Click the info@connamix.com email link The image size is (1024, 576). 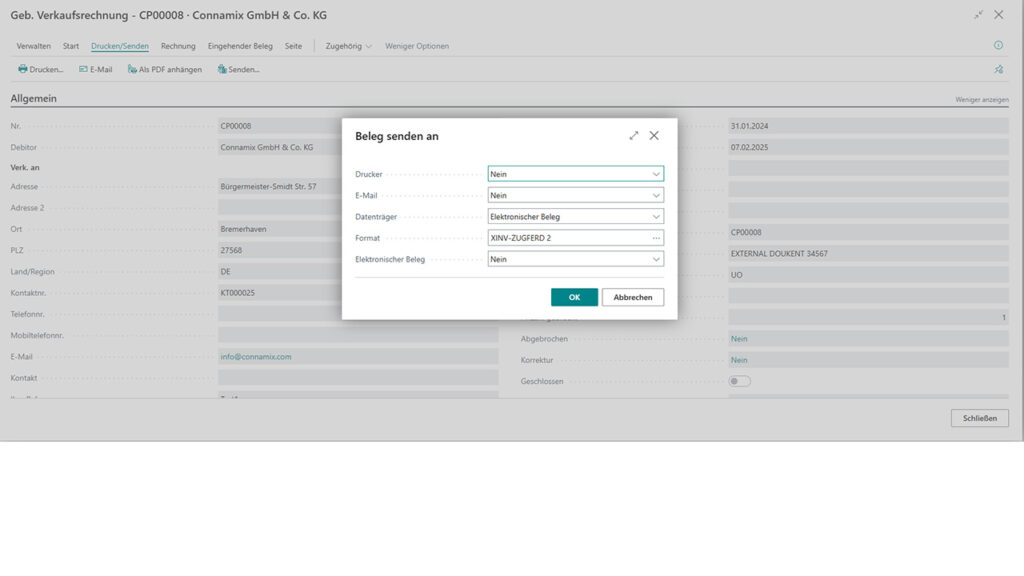(x=256, y=356)
